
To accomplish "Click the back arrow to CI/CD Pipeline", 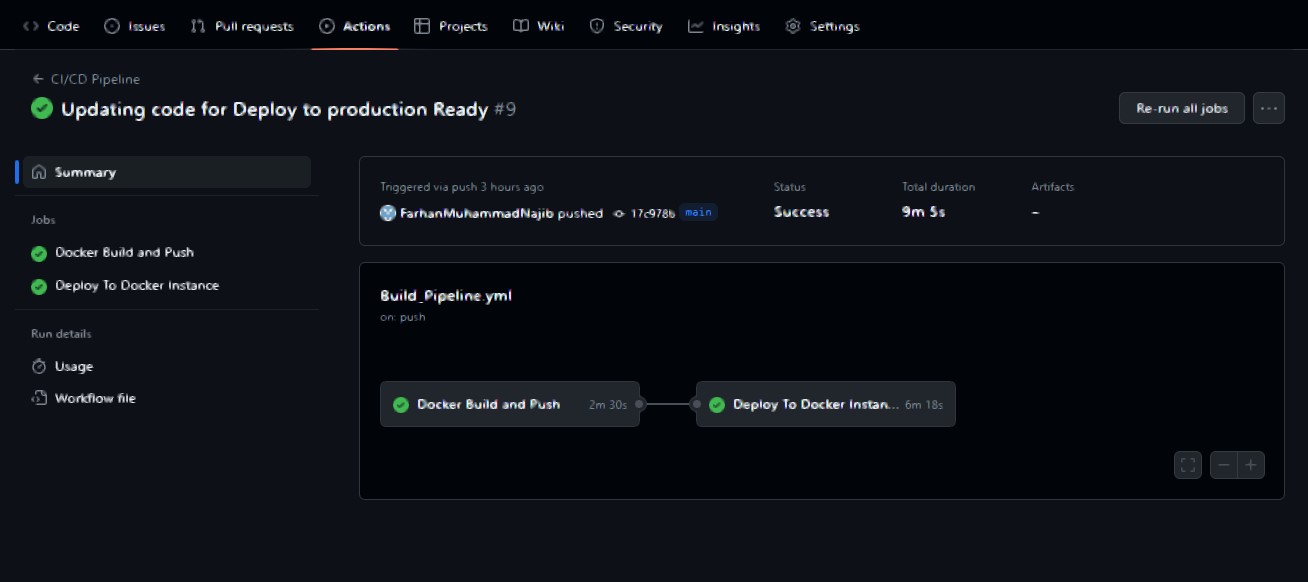I will 38,79.
